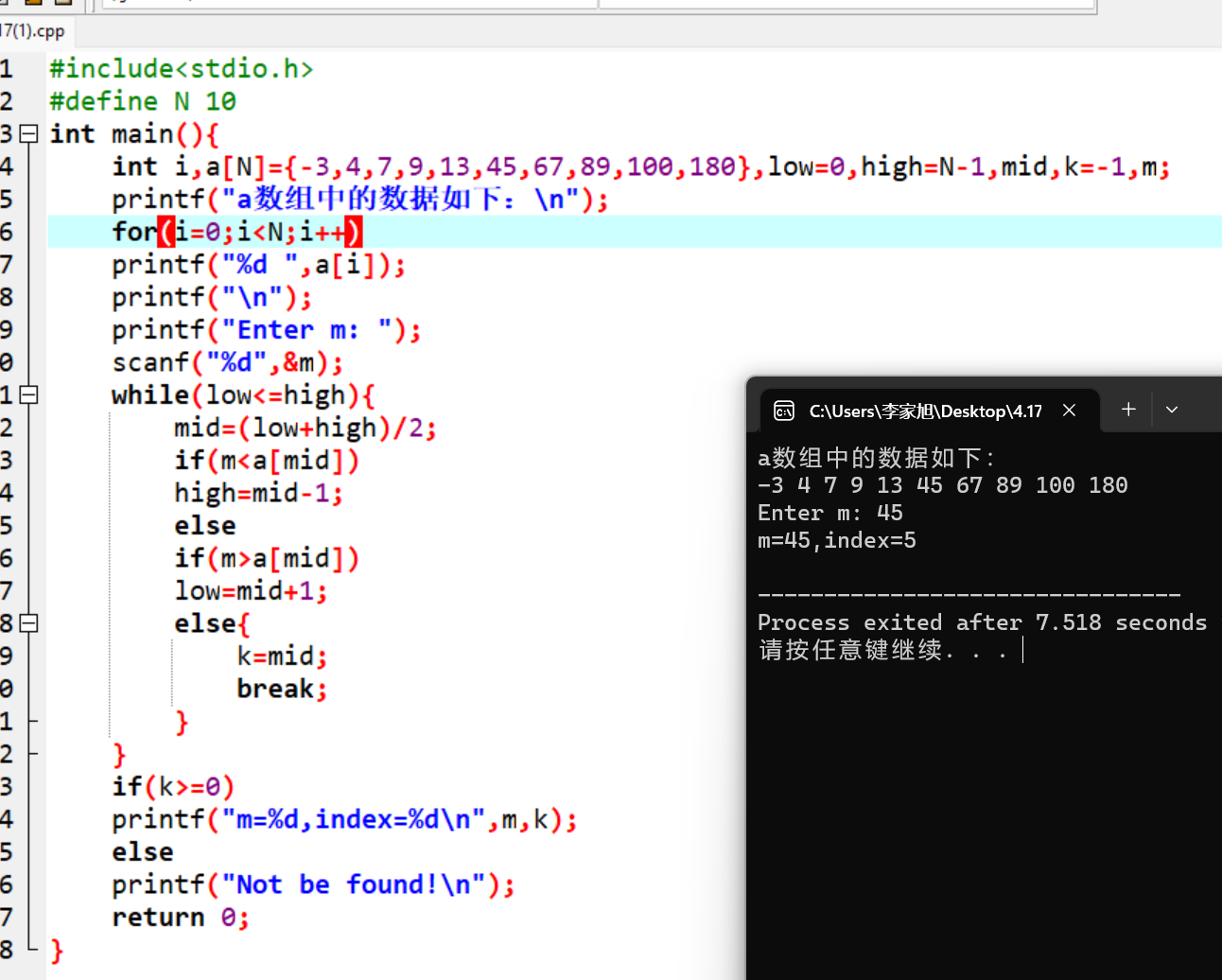Viewport: 1222px width, 980px height.
Task: Collapse the while(low<=high) fold marker
Action: click(x=29, y=394)
